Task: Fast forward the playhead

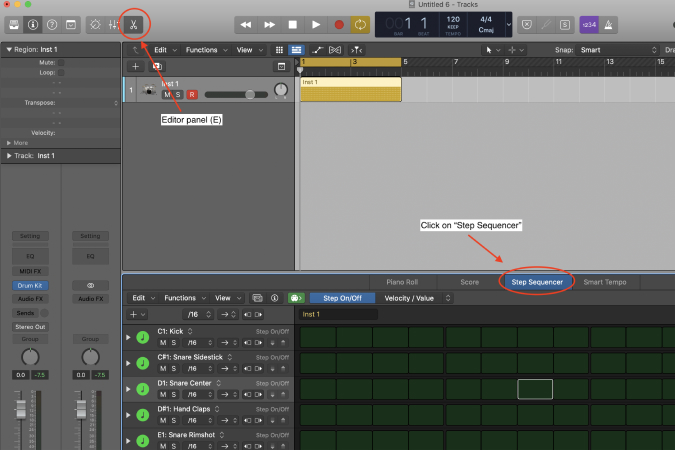Action: coord(269,25)
